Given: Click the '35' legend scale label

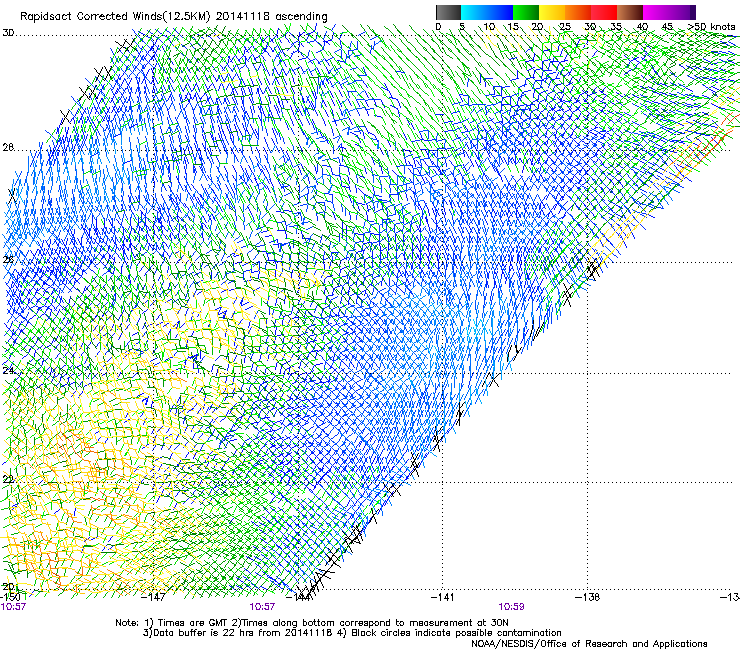Looking at the screenshot, I should click(x=616, y=26).
